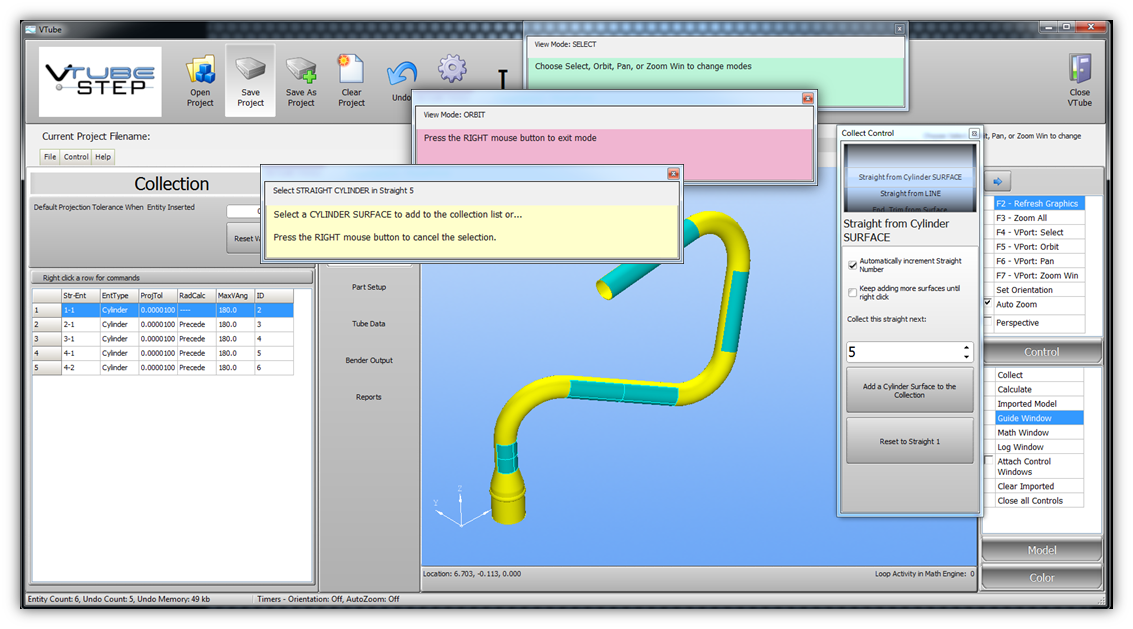Image resolution: width=1133 pixels, height=629 pixels.
Task: Open the File menu
Action: pos(50,157)
